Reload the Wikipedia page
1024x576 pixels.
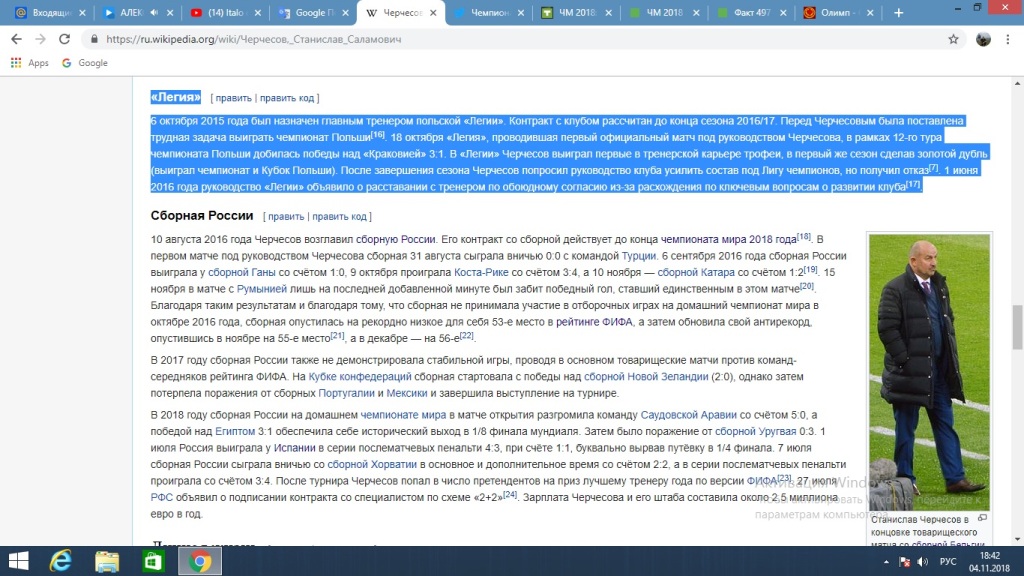point(64,39)
